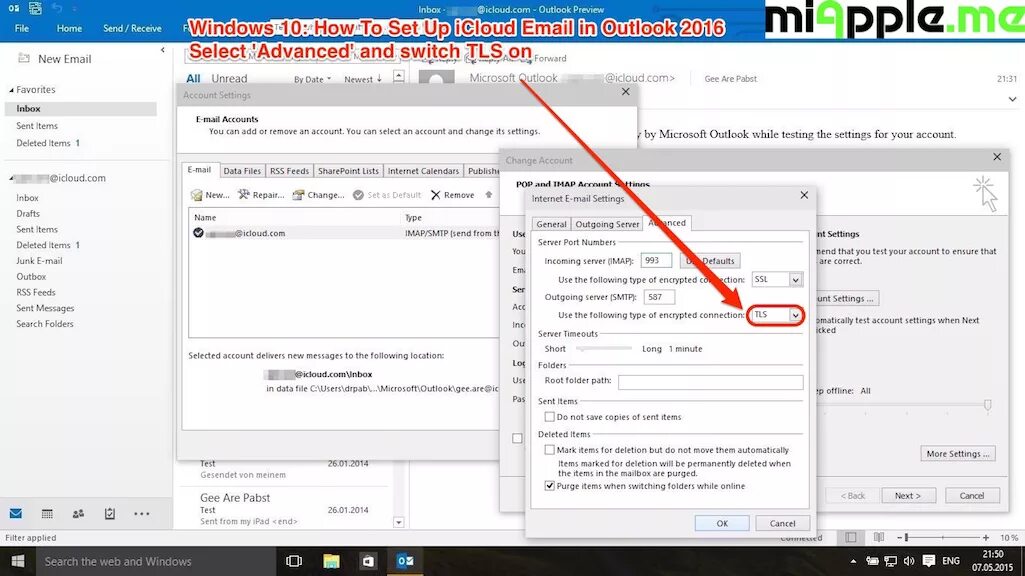Click the Repair account icon
Screen dimensions: 1025x576
[244, 195]
